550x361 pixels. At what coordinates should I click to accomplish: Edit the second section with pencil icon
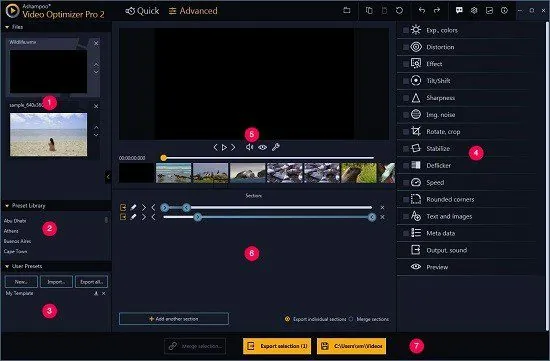[133, 217]
